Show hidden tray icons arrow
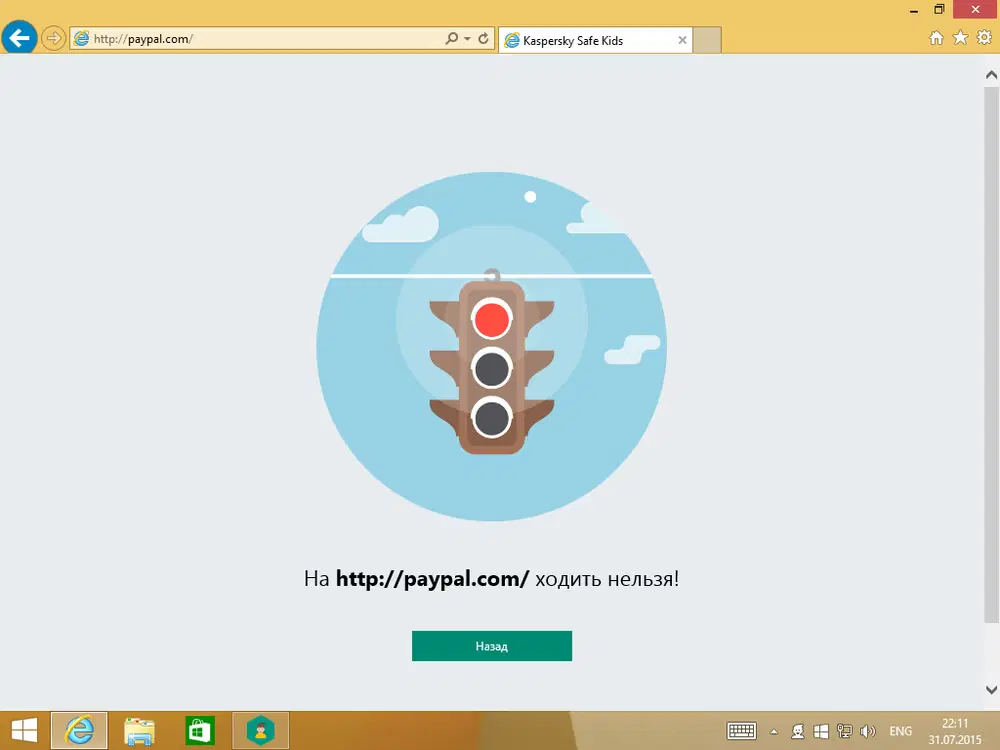 click(x=774, y=732)
